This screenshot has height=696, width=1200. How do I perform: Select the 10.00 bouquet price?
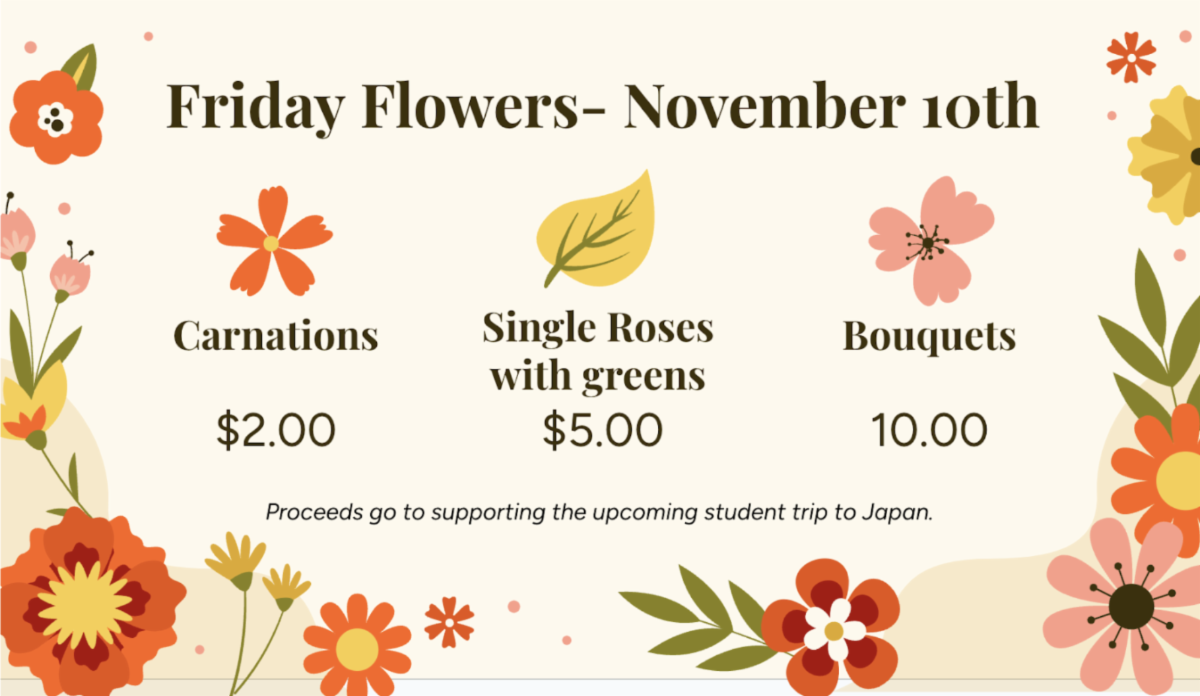point(929,431)
